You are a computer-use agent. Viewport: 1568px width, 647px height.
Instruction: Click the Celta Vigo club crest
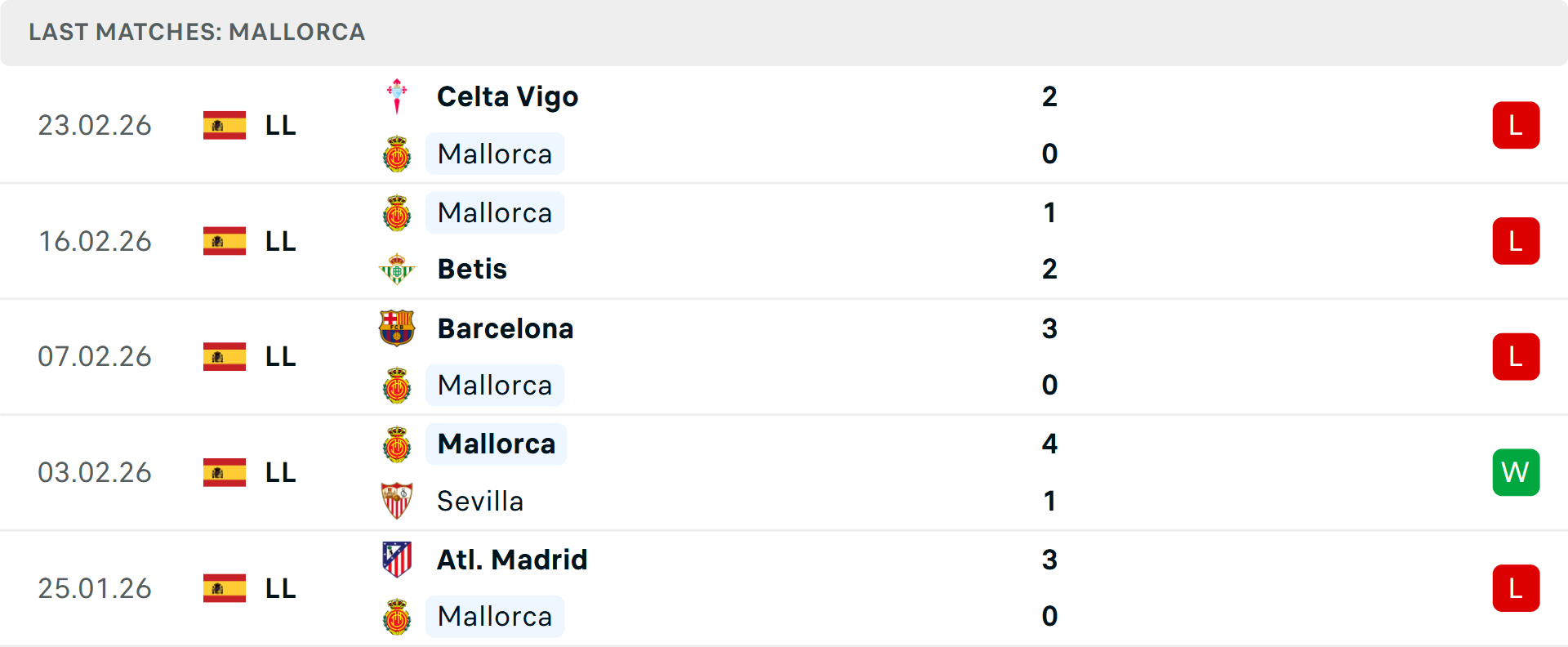click(397, 96)
